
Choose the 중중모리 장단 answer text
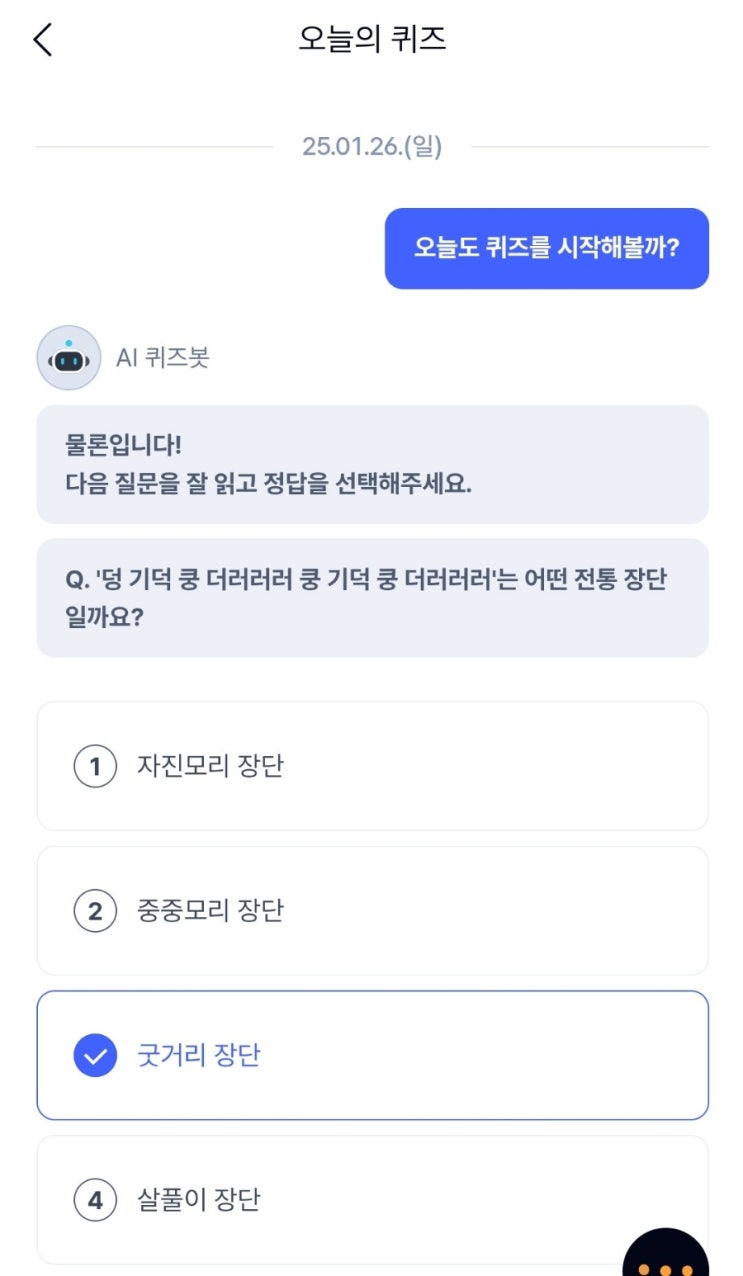[x=210, y=911]
